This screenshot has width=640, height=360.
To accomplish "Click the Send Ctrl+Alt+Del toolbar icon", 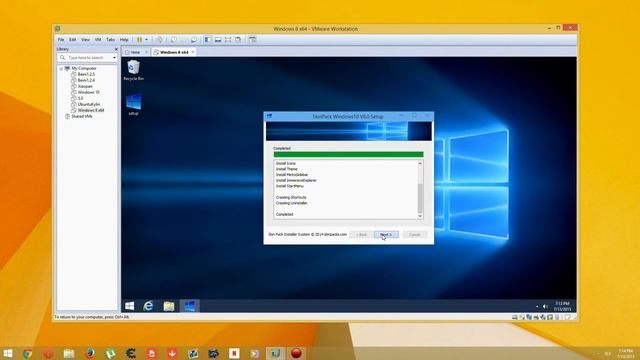I will (159, 40).
